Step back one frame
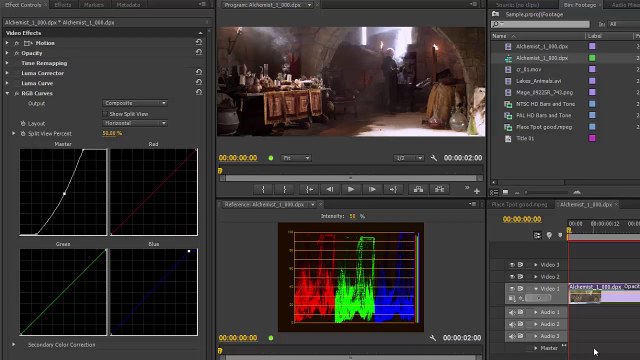Image resolution: width=640 pixels, height=360 pixels. click(x=330, y=189)
